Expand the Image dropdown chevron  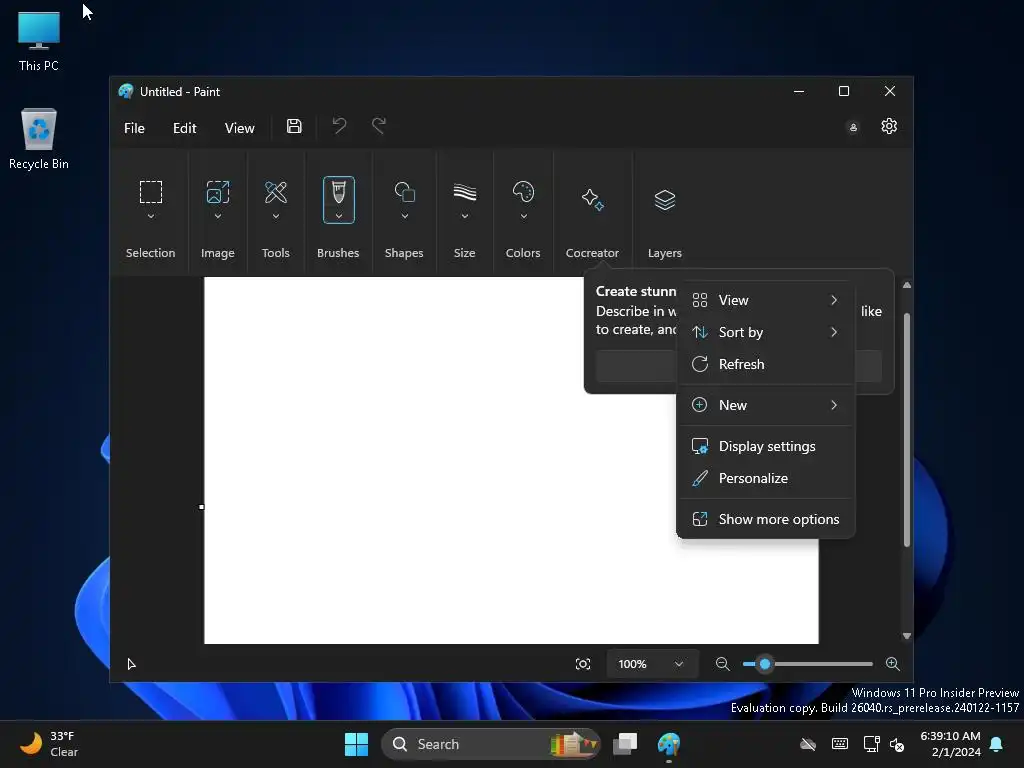pos(217,216)
